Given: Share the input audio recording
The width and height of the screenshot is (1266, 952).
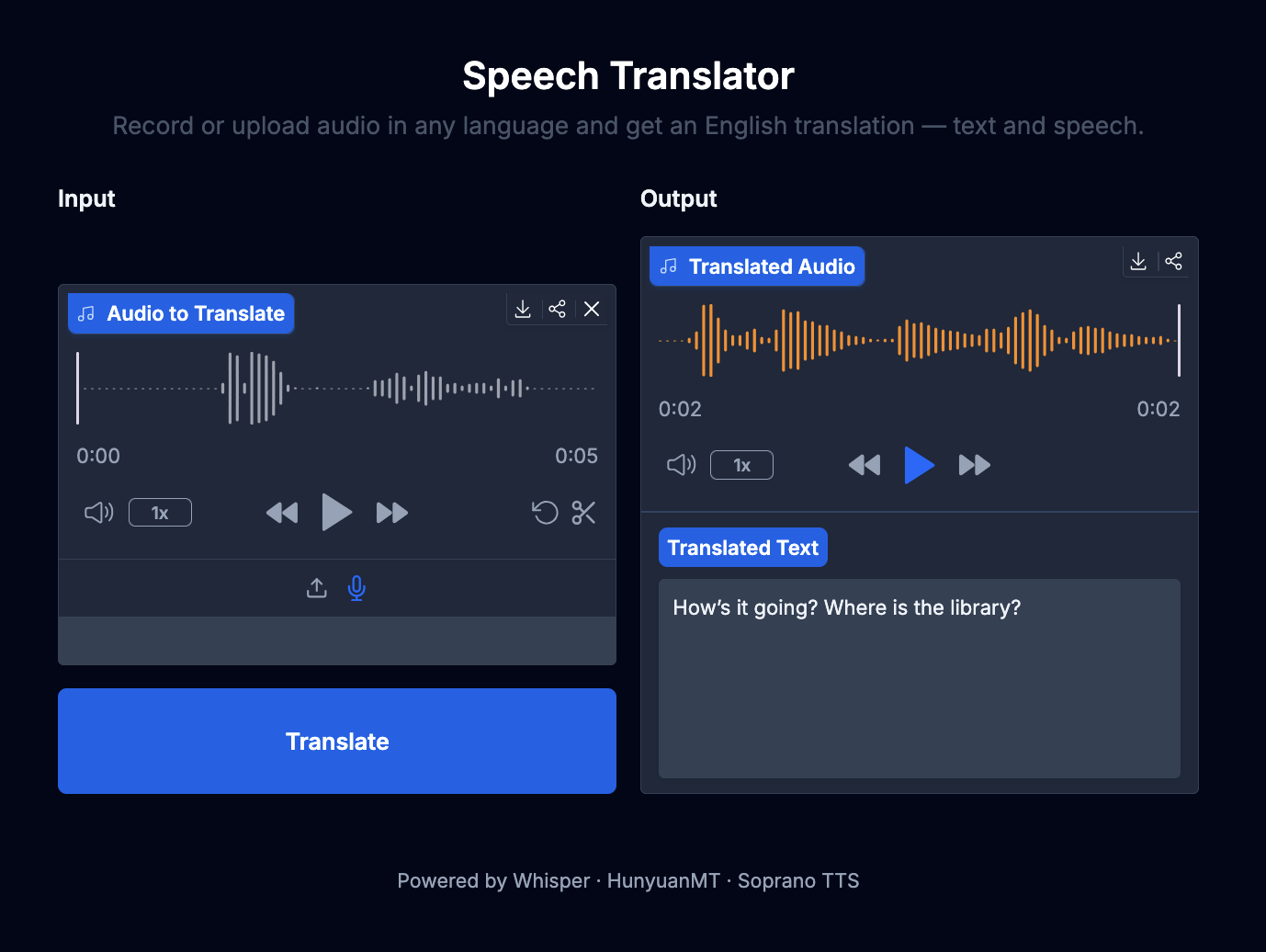Looking at the screenshot, I should 557,310.
